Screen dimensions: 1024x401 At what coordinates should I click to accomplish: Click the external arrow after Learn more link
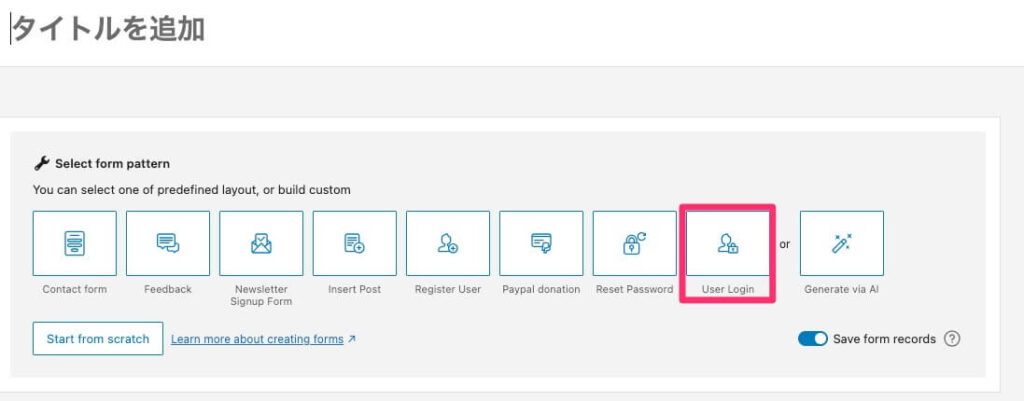tap(352, 339)
